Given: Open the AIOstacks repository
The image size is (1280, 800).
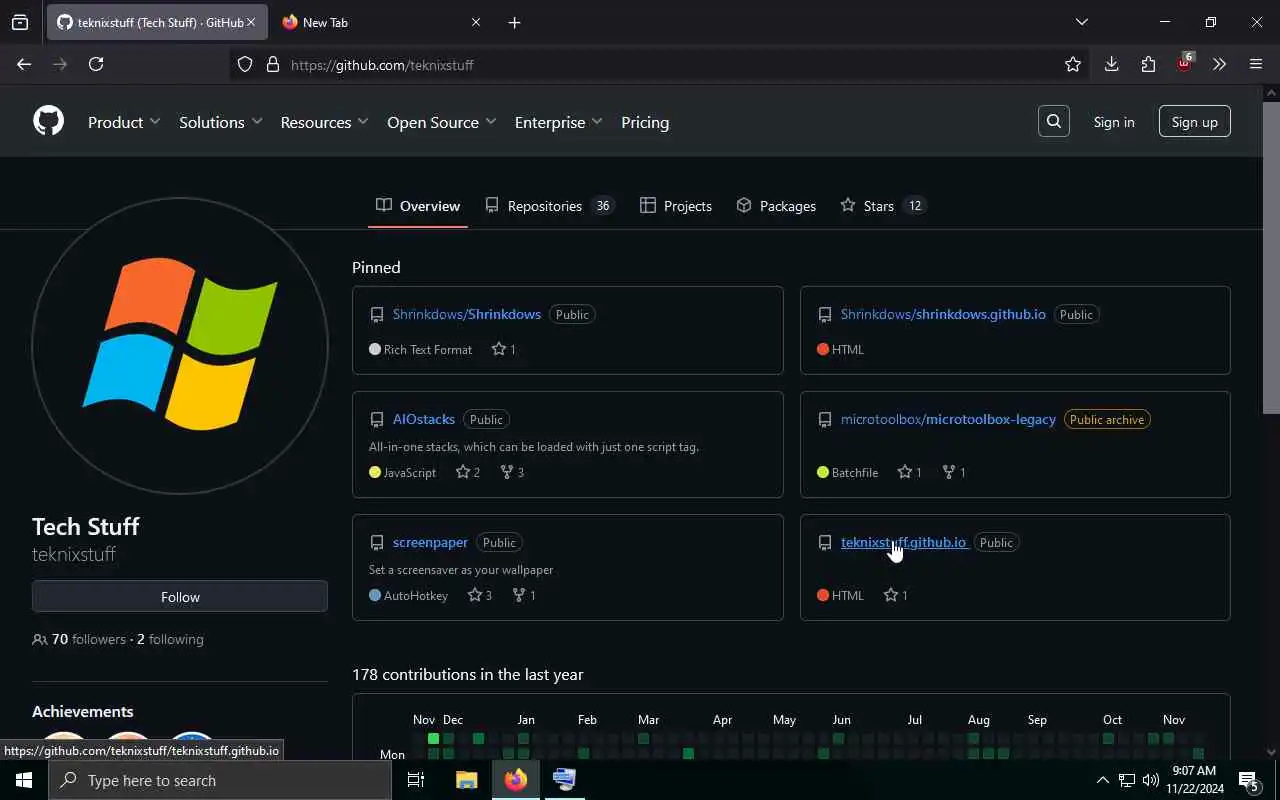Looking at the screenshot, I should pyautogui.click(x=424, y=419).
